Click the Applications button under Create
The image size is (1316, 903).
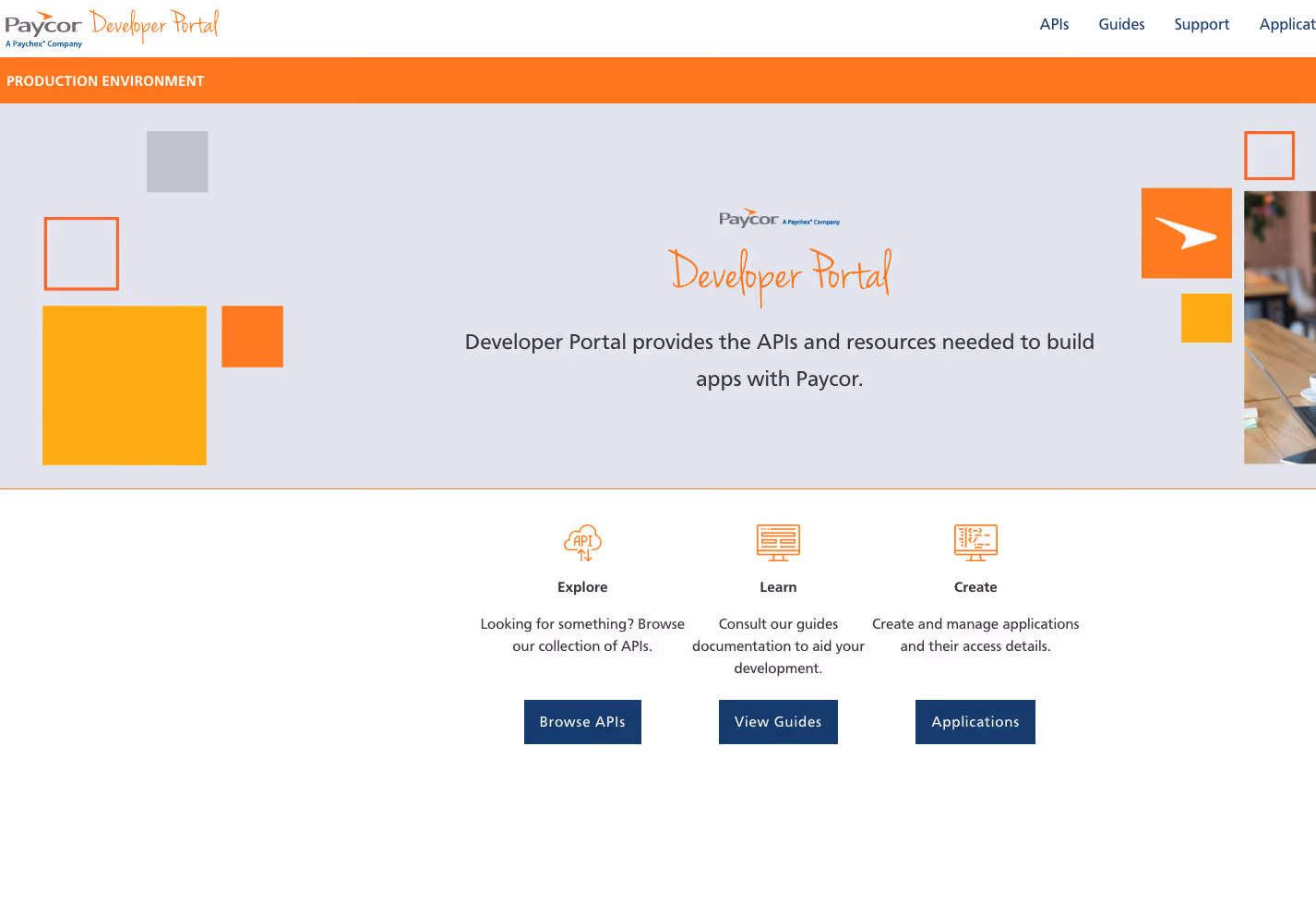pos(975,721)
